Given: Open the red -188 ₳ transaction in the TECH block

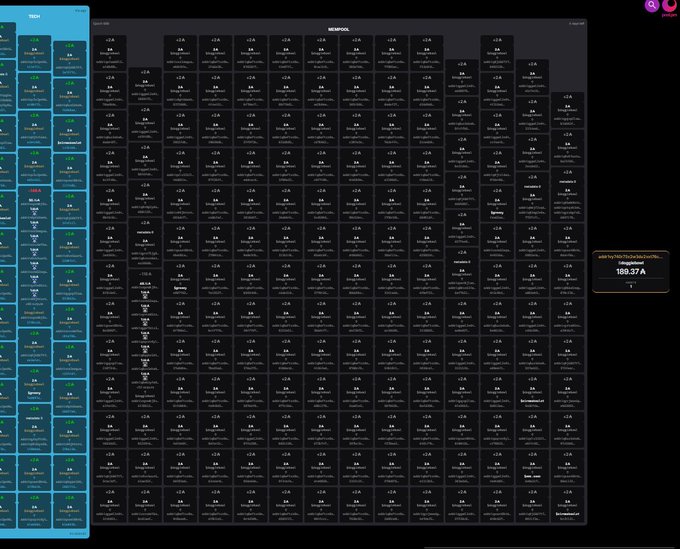Looking at the screenshot, I should tap(34, 258).
